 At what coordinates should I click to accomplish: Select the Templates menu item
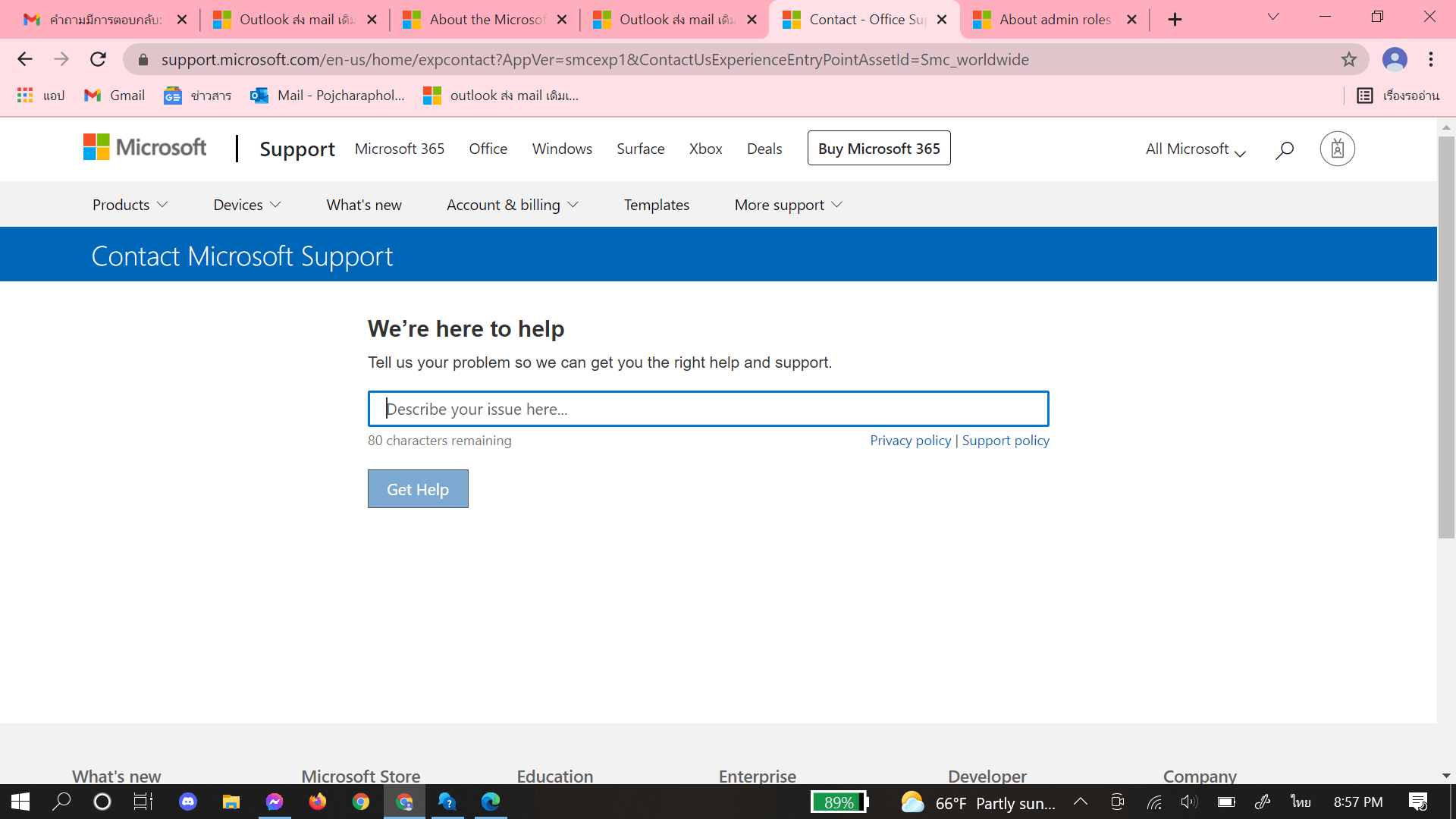tap(656, 205)
